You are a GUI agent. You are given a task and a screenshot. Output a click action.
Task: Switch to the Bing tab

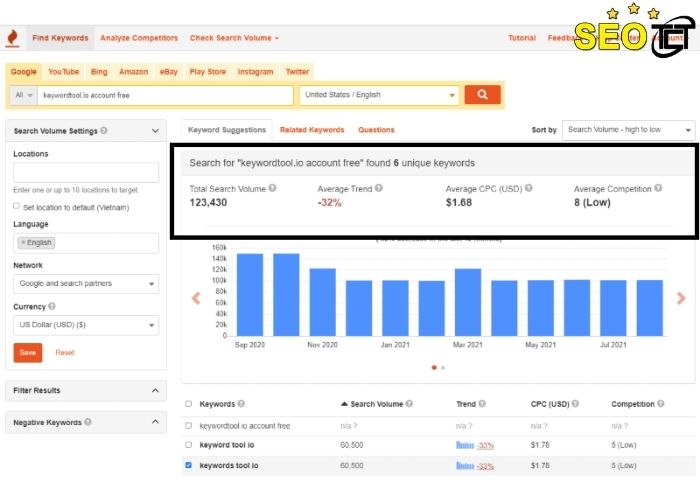pos(99,71)
